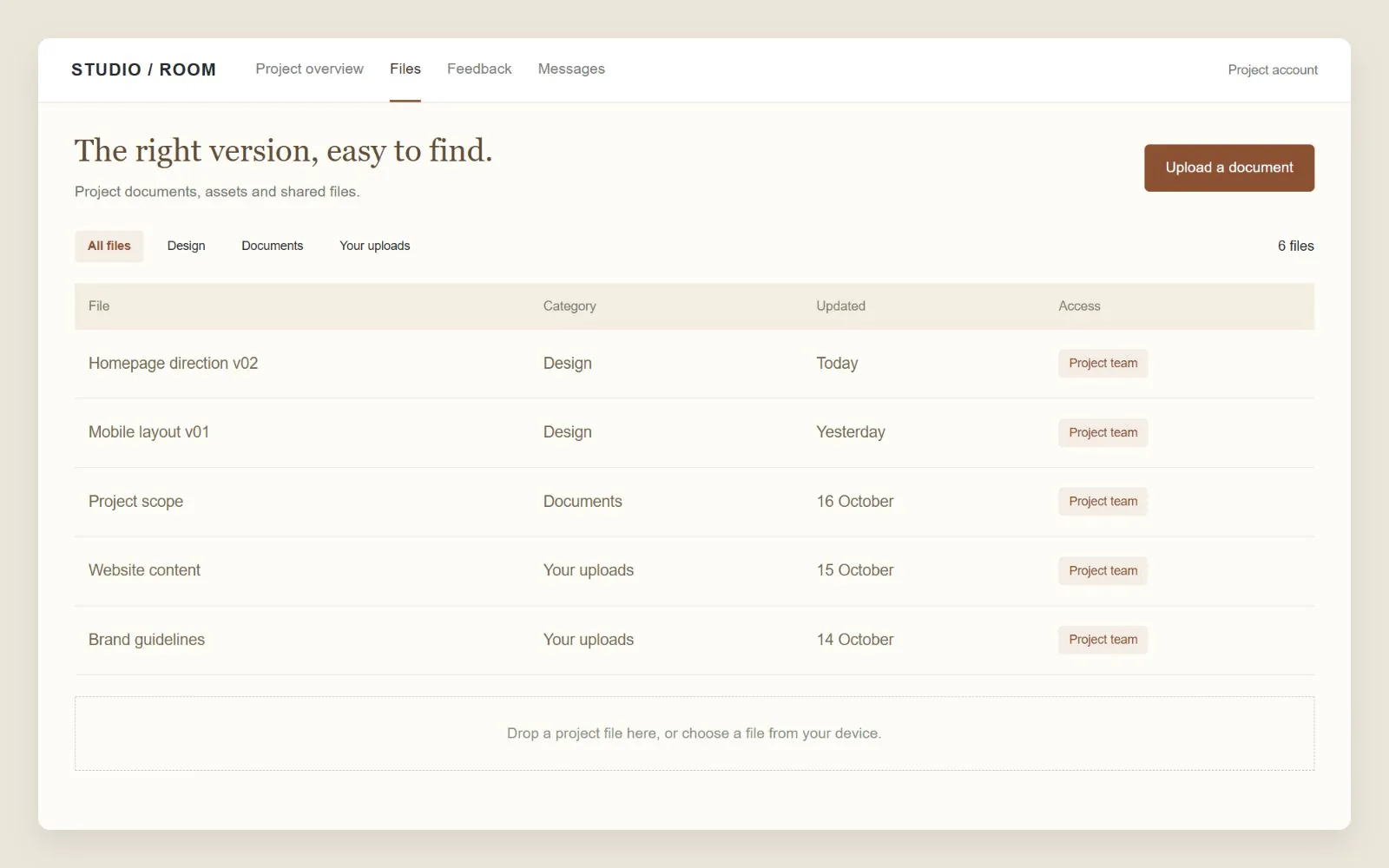Switch to the Messages tab
1389x868 pixels.
coord(571,69)
